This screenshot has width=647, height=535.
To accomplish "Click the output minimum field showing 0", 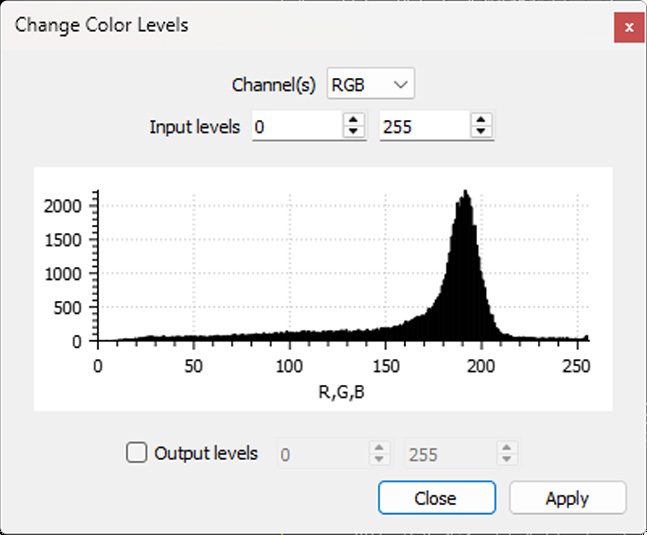I will tap(322, 454).
